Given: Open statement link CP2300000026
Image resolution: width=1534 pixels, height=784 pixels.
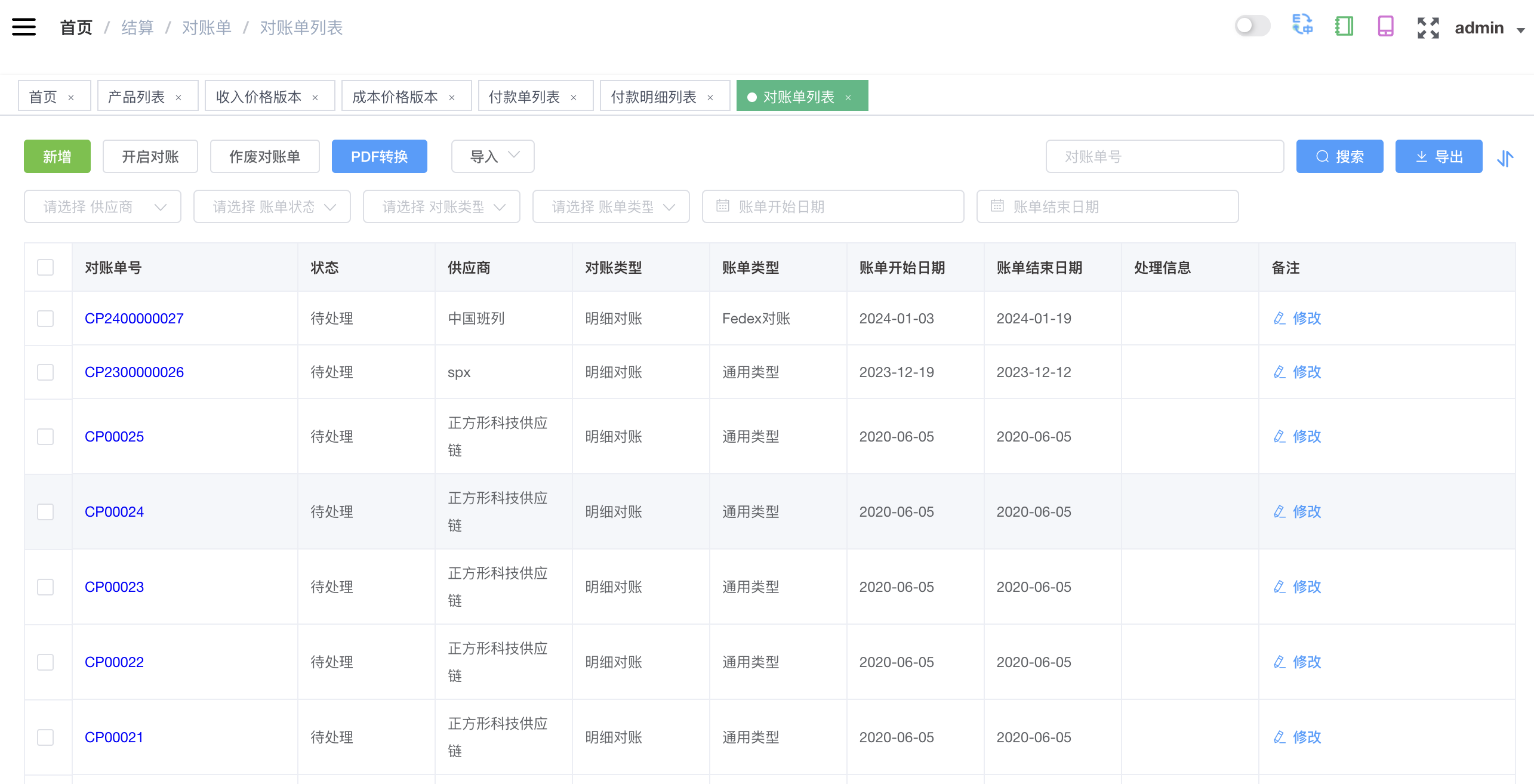Looking at the screenshot, I should 134,372.
